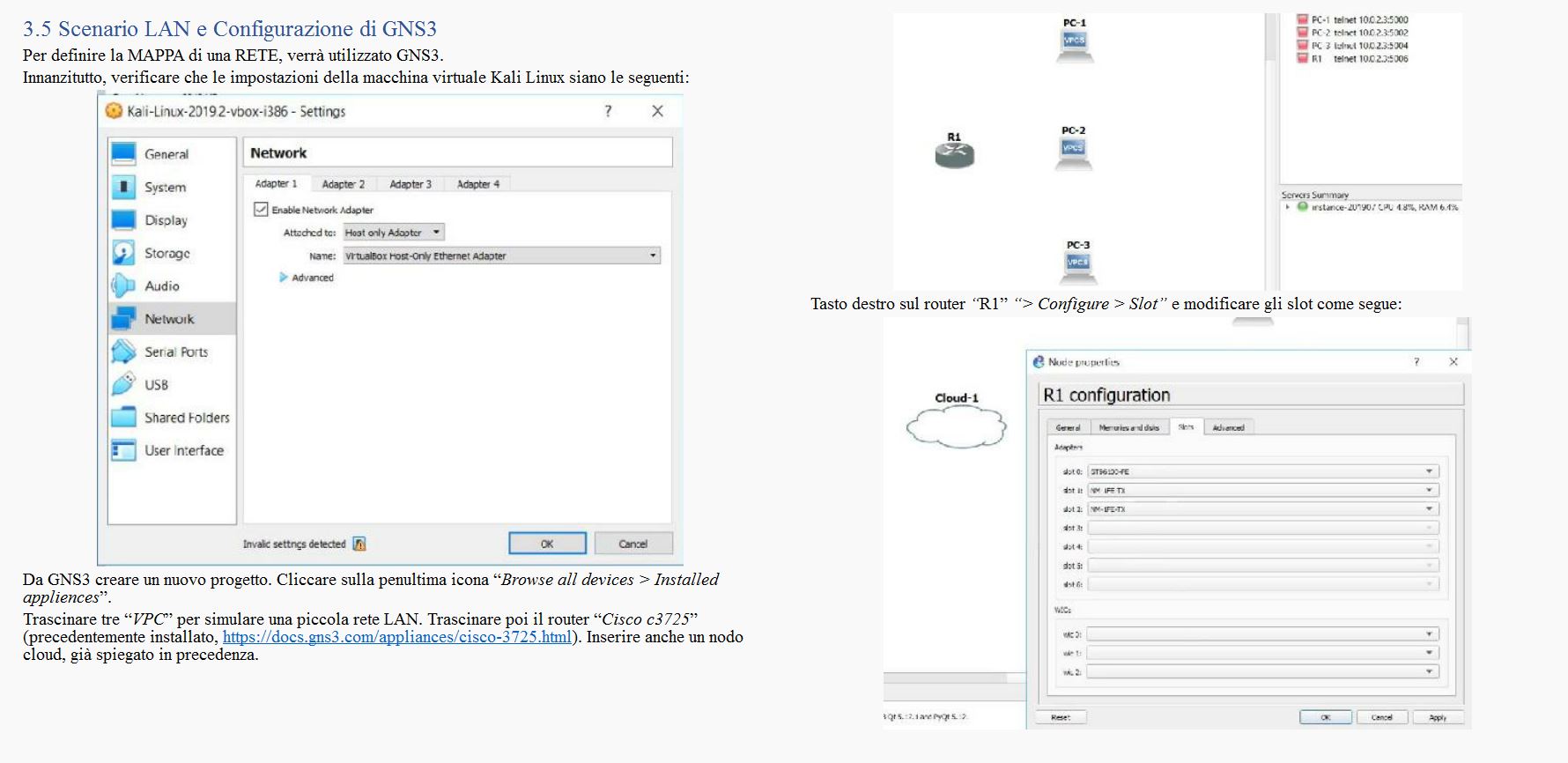The image size is (1568, 763).
Task: Click Cancel in Kali Linux settings dialog
Action: pos(633,544)
